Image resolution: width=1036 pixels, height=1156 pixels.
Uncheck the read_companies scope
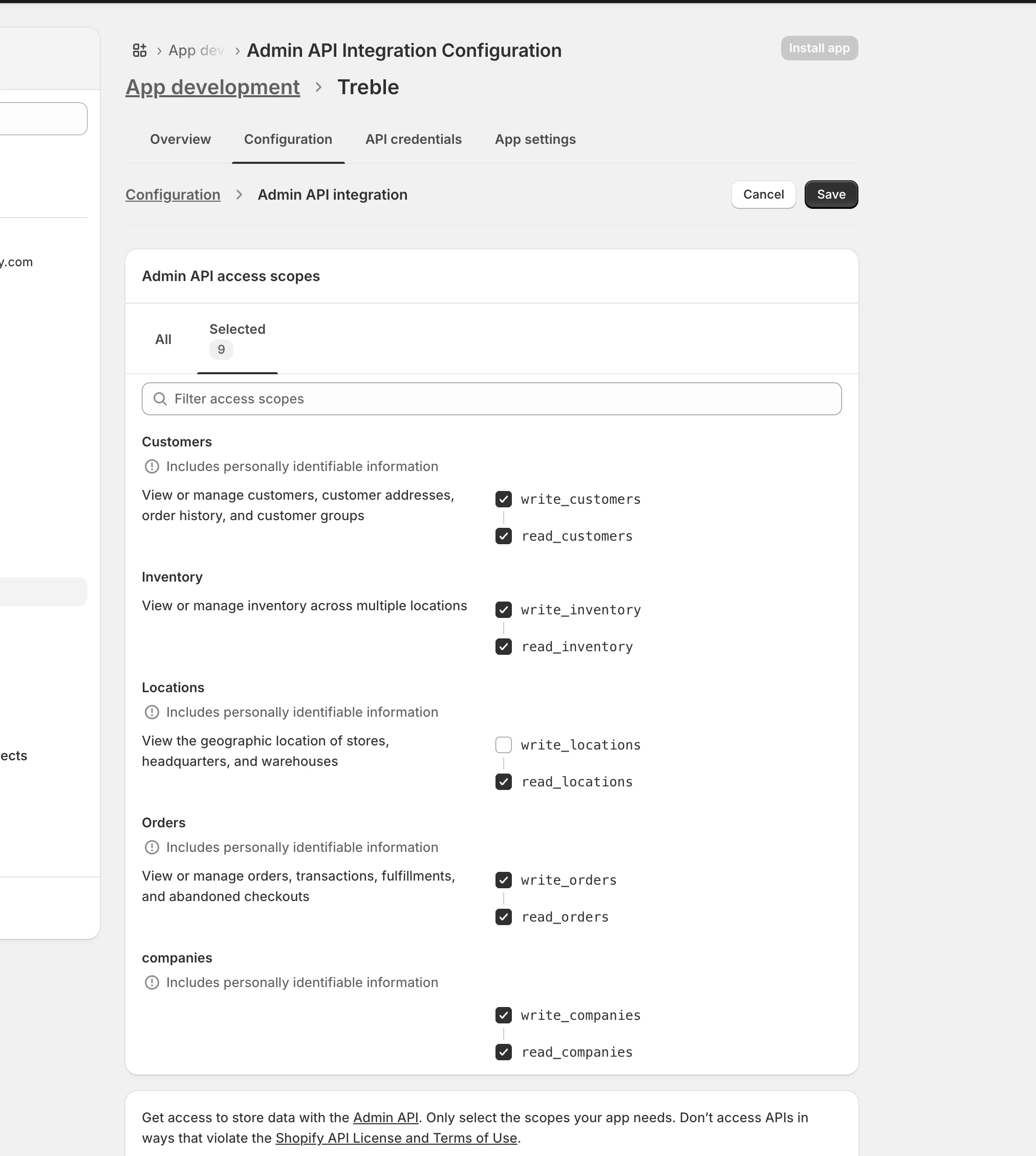504,1053
